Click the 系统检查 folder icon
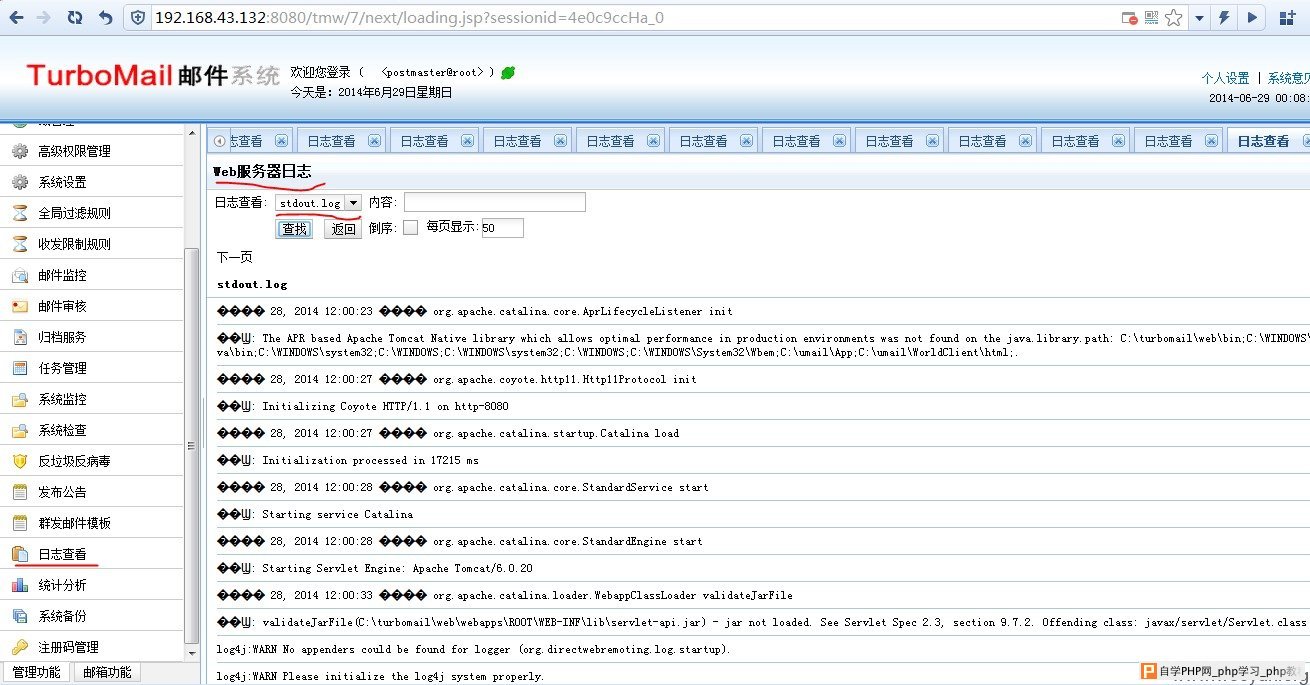The image size is (1310, 685). click(x=19, y=430)
